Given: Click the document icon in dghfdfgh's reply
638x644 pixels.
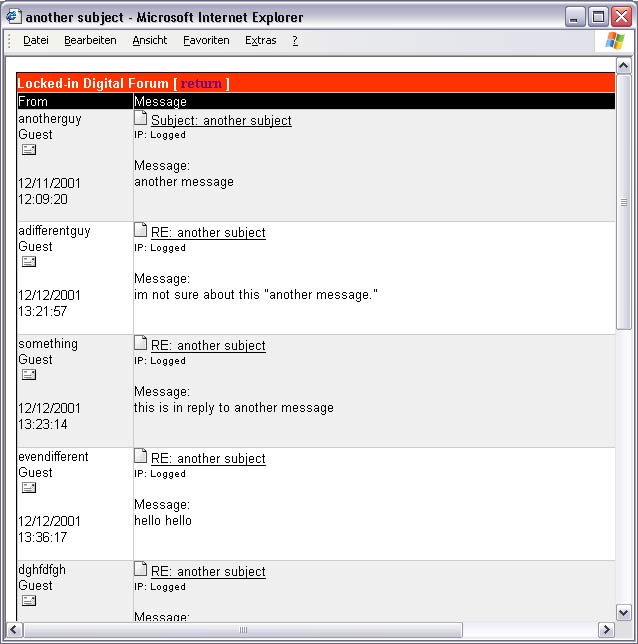Looking at the screenshot, I should pyautogui.click(x=140, y=569).
